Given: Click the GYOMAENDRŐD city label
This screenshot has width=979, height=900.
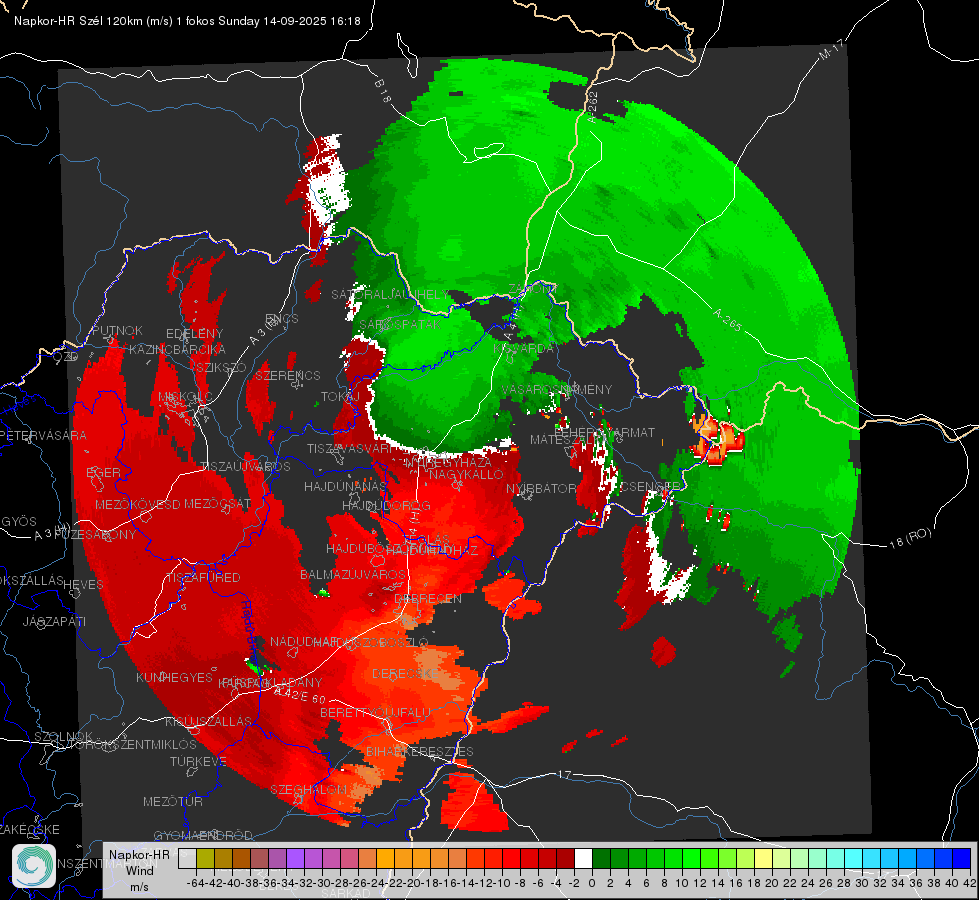Looking at the screenshot, I should [203, 836].
